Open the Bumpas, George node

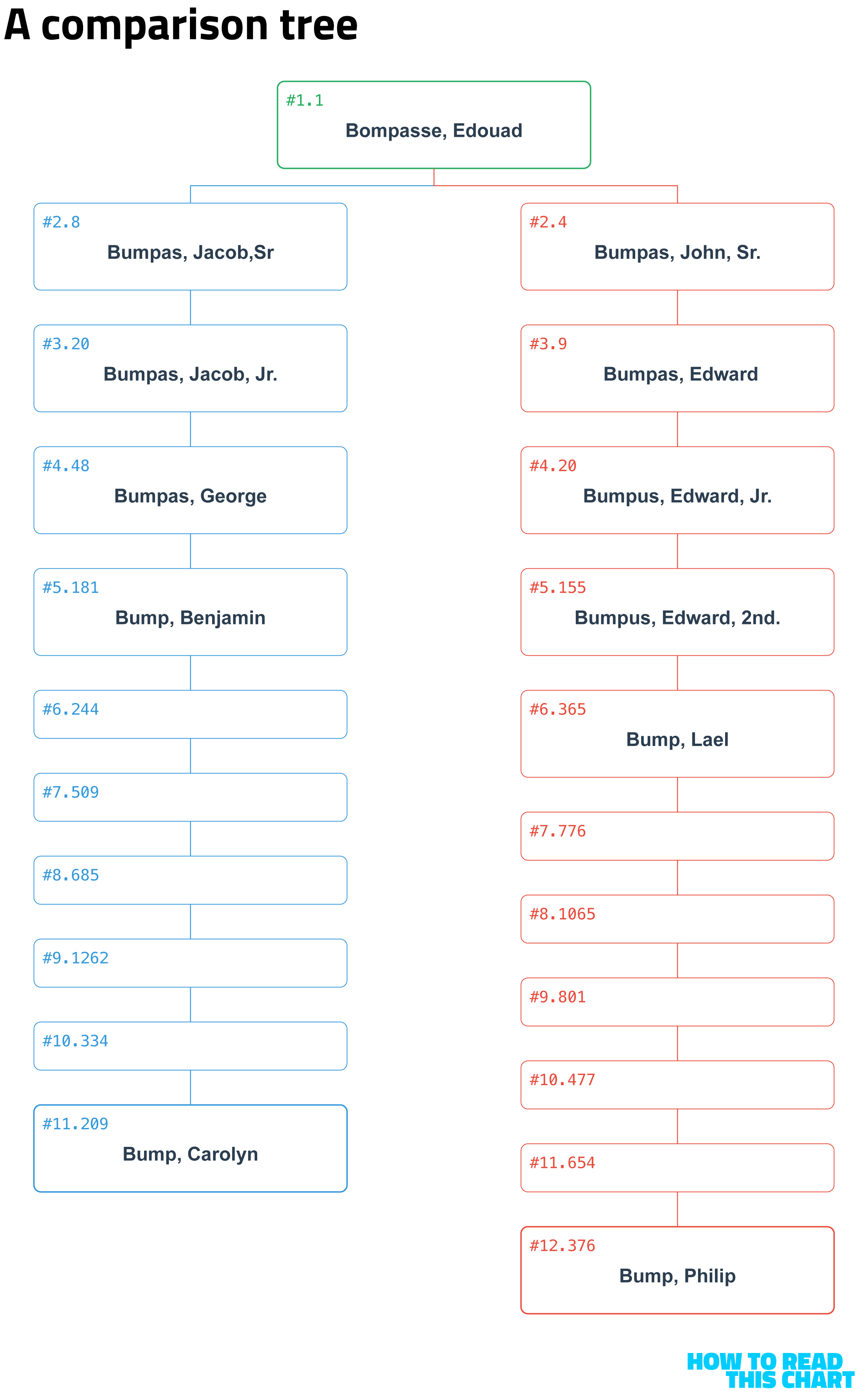(190, 490)
